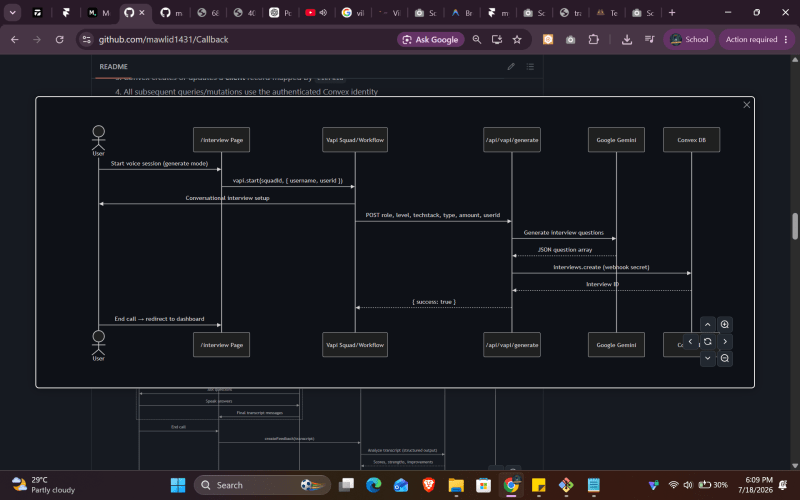Screen dimensions: 800x500
Task: Open the orange extension icon
Action: point(548,39)
